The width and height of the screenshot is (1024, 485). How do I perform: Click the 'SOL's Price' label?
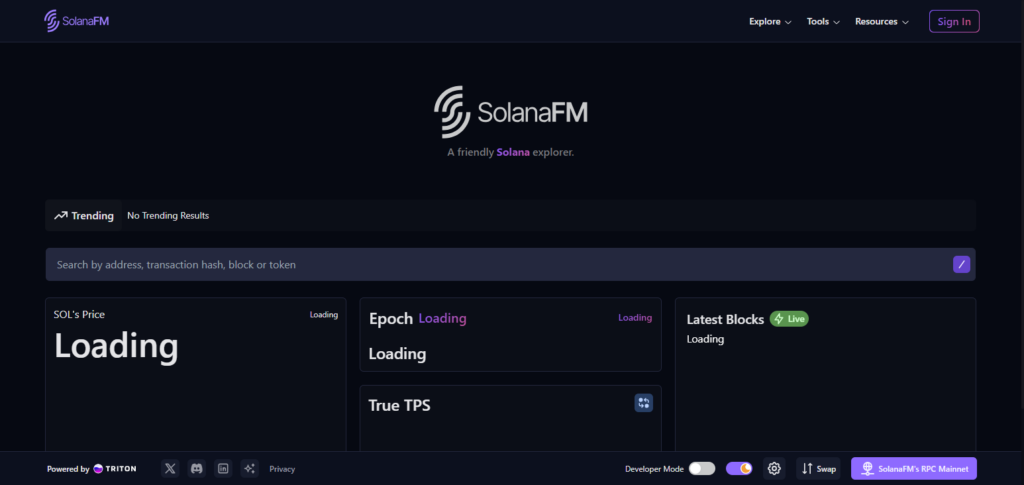[x=79, y=315]
